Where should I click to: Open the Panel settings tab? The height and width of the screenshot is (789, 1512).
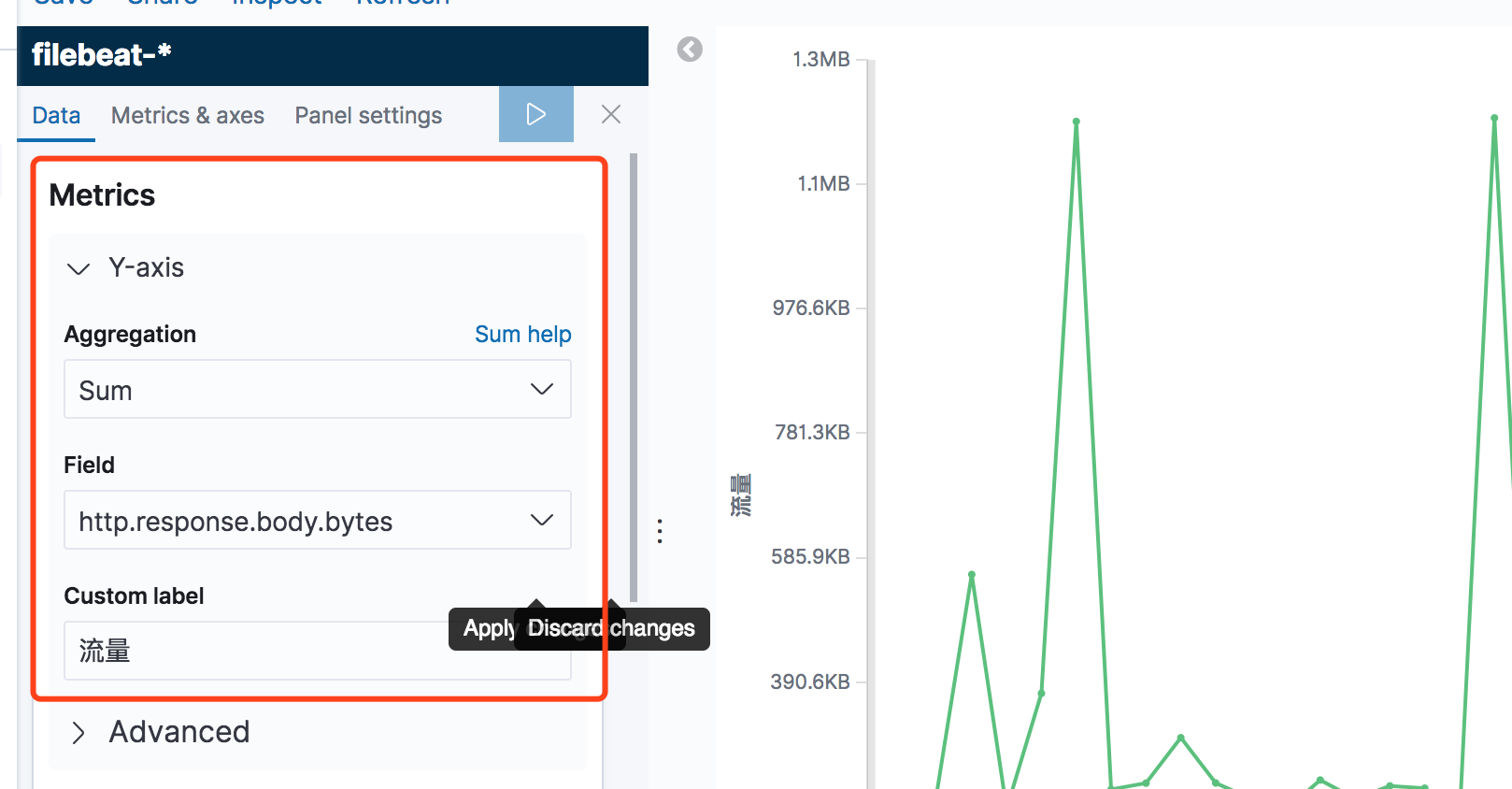point(368,116)
